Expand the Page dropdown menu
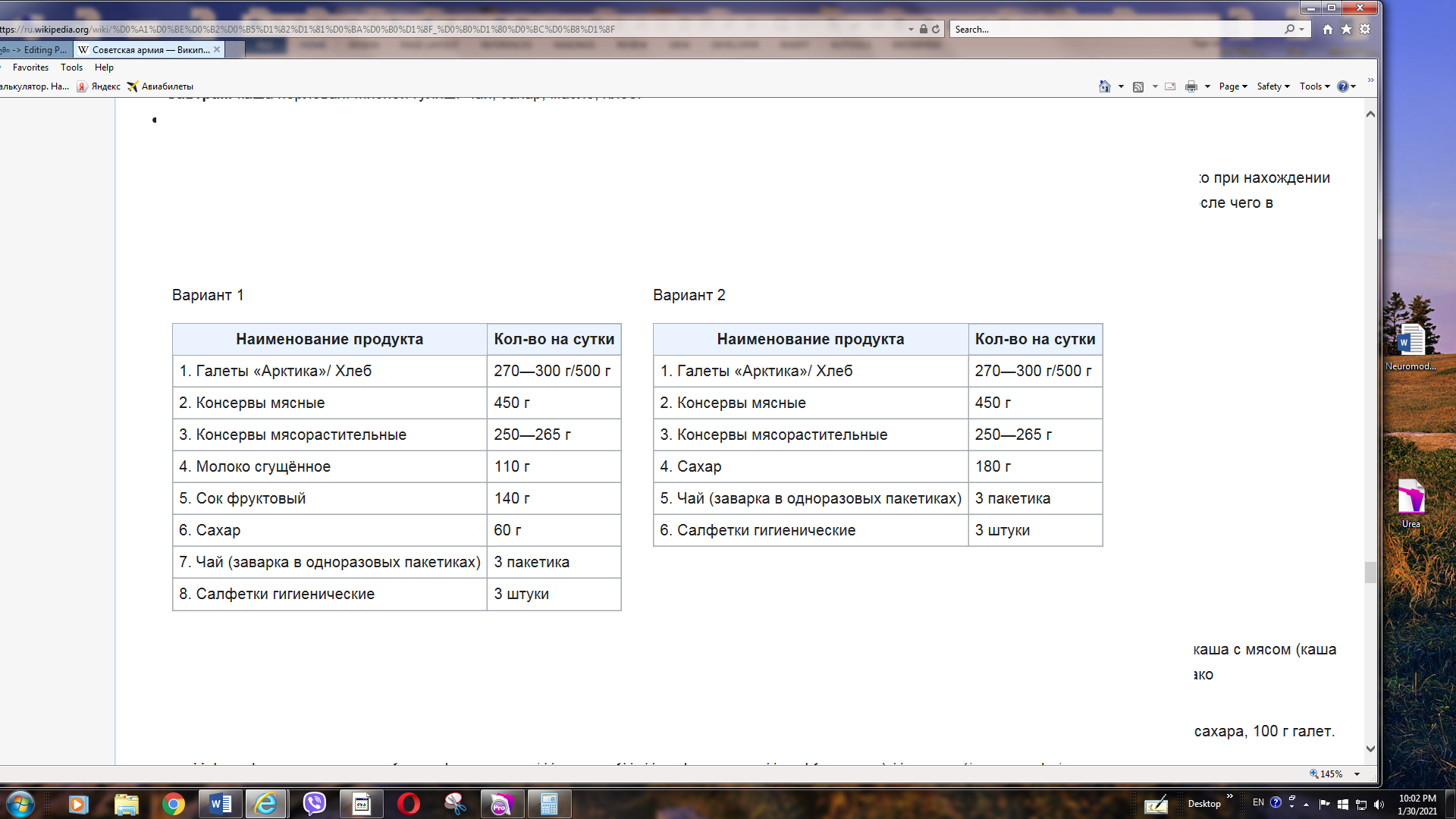 pyautogui.click(x=1233, y=86)
